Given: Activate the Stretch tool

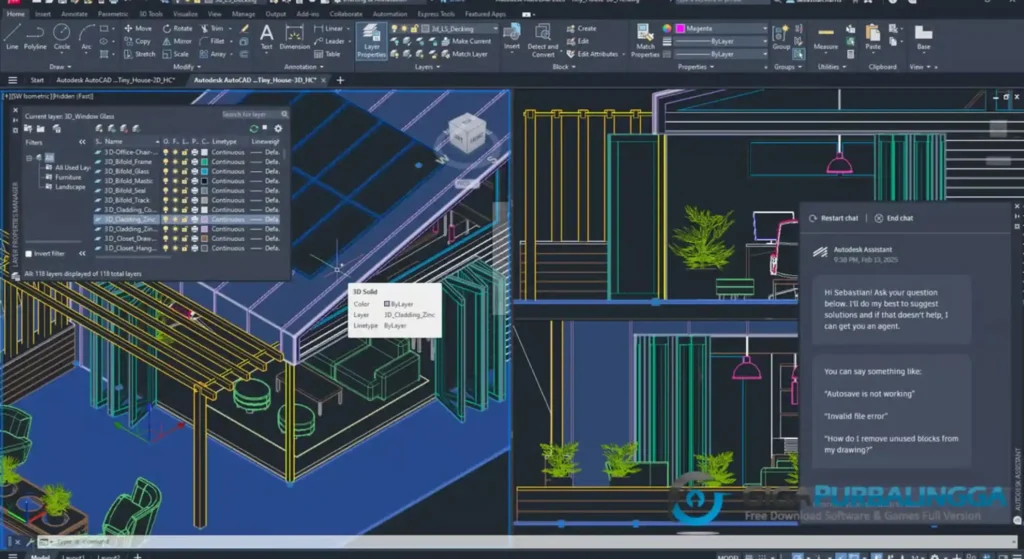Looking at the screenshot, I should (x=139, y=54).
